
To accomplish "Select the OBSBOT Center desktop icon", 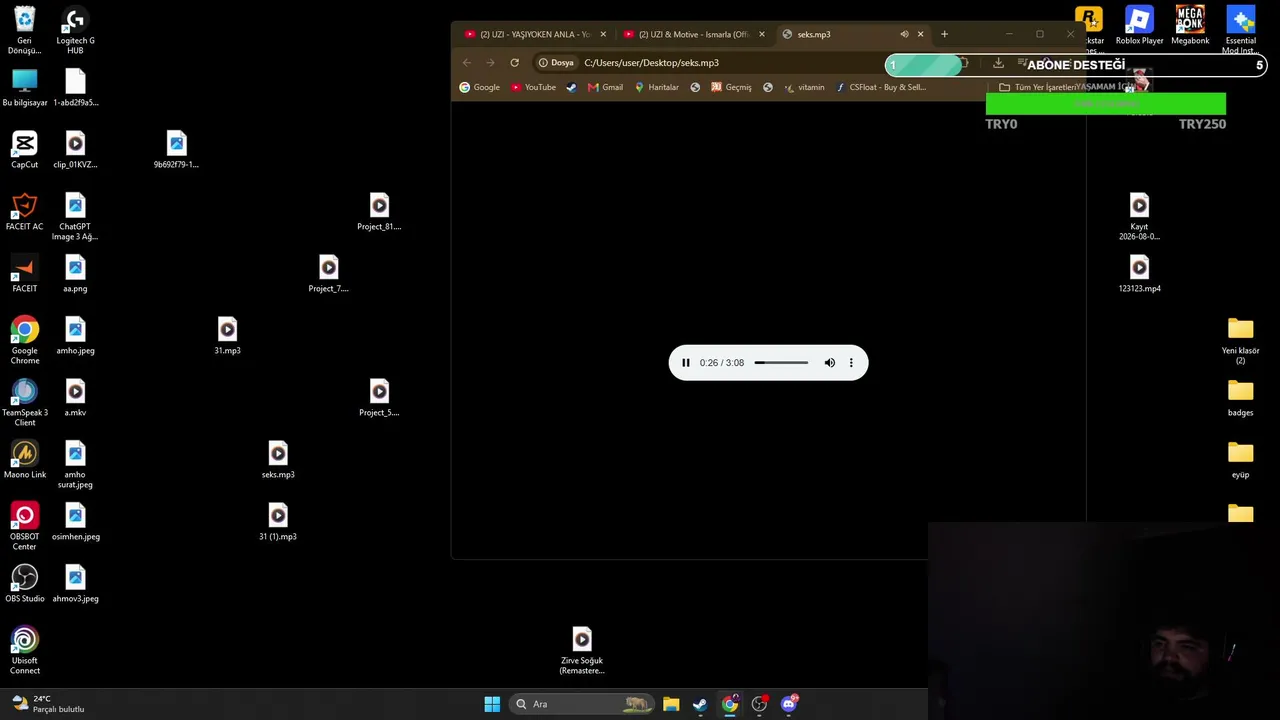I will coord(25,527).
